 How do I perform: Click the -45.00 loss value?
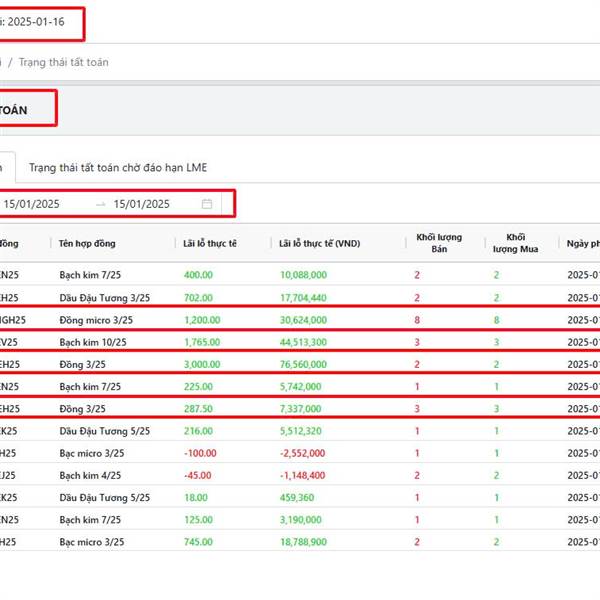(197, 475)
